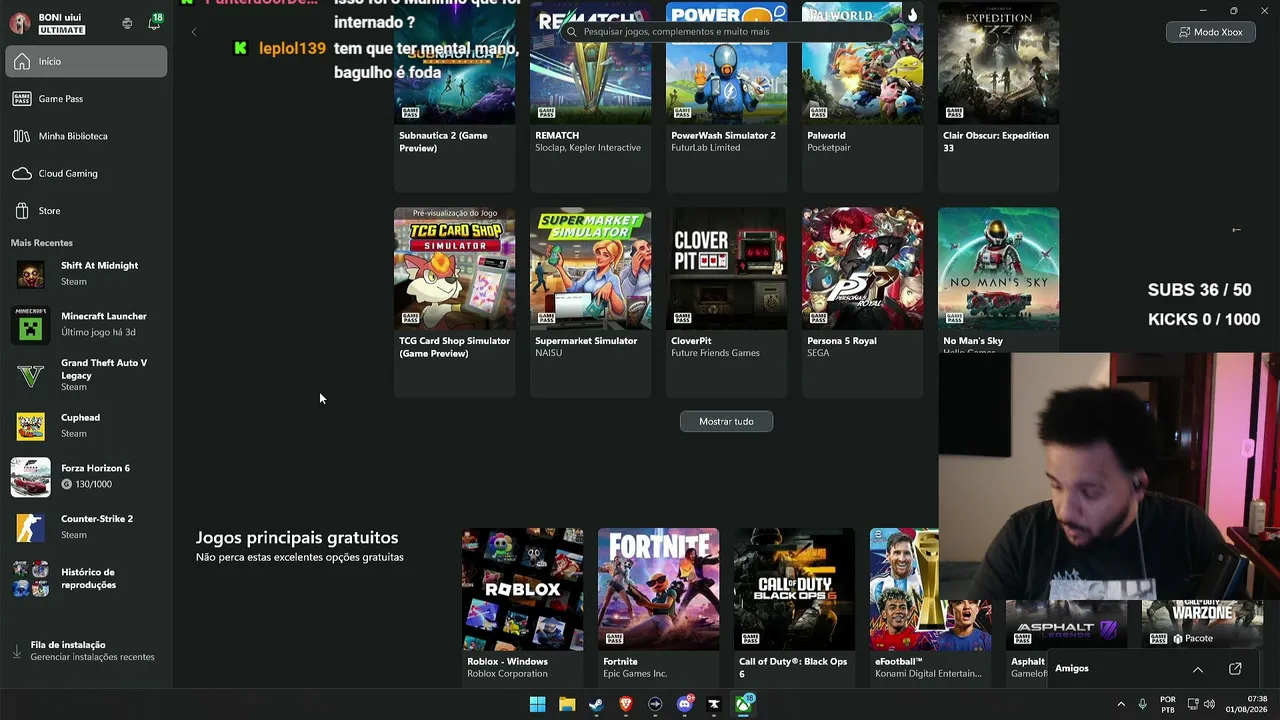Open the Windows Start menu

click(537, 704)
